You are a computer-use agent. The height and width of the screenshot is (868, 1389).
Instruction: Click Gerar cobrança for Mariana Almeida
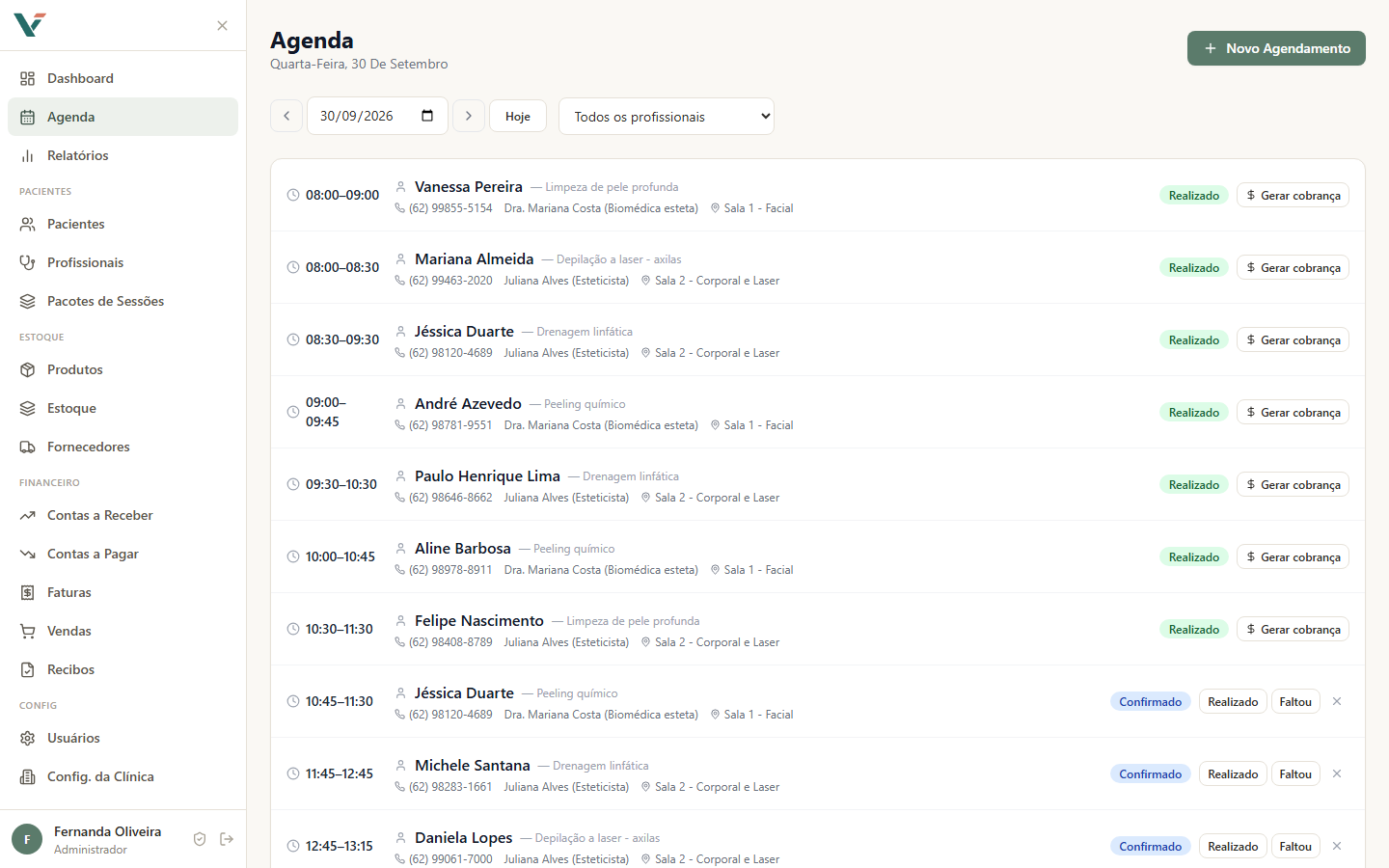click(1293, 267)
